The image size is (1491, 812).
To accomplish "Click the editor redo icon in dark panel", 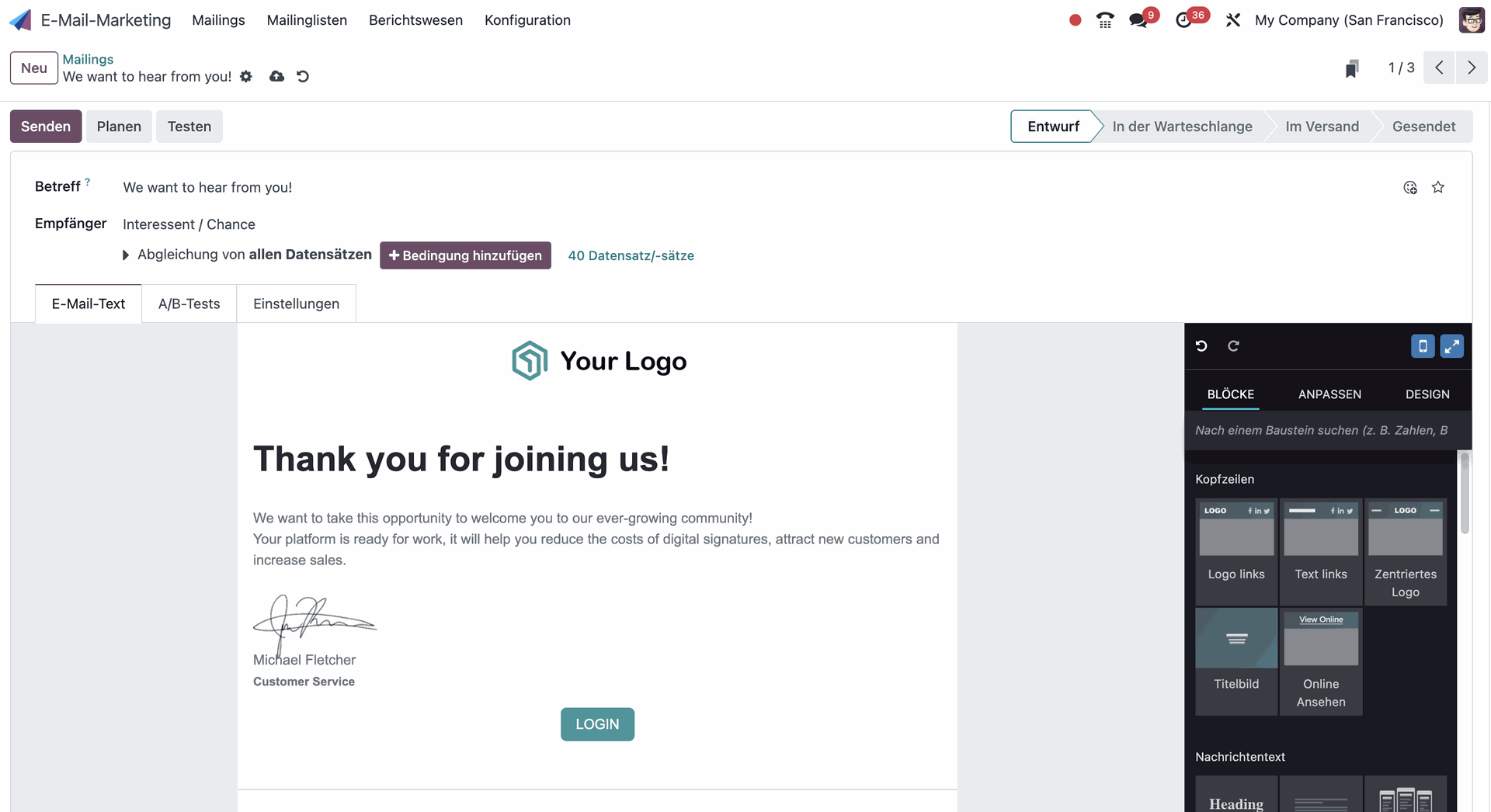I will point(1233,346).
